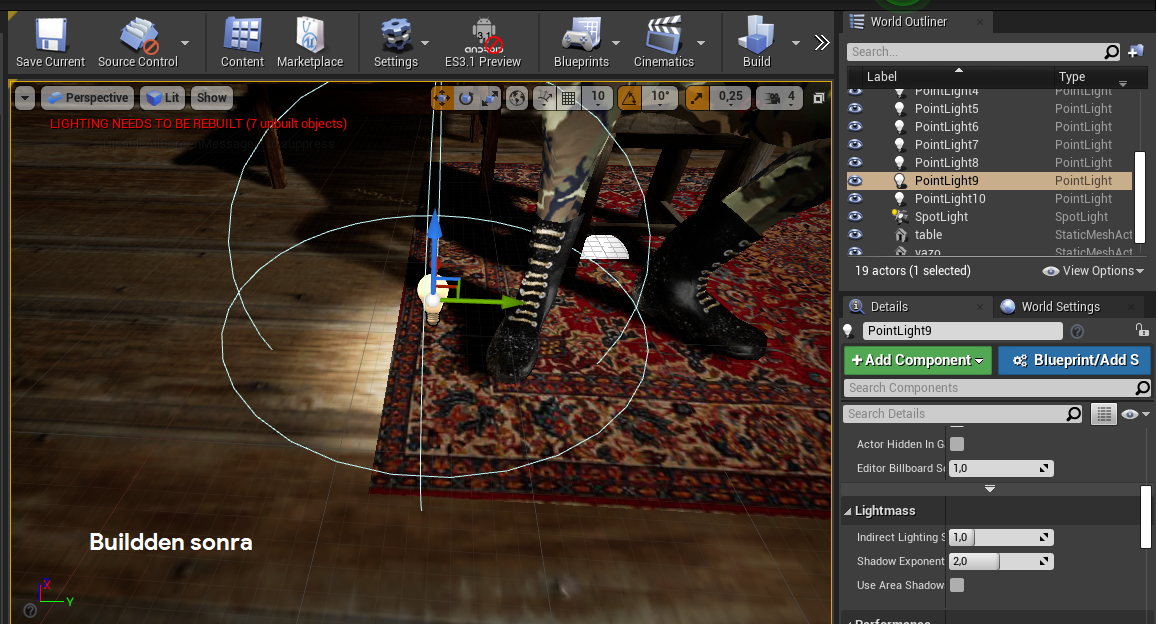Launch the Marketplace from the toolbar
The image size is (1158, 624).
pyautogui.click(x=310, y=43)
